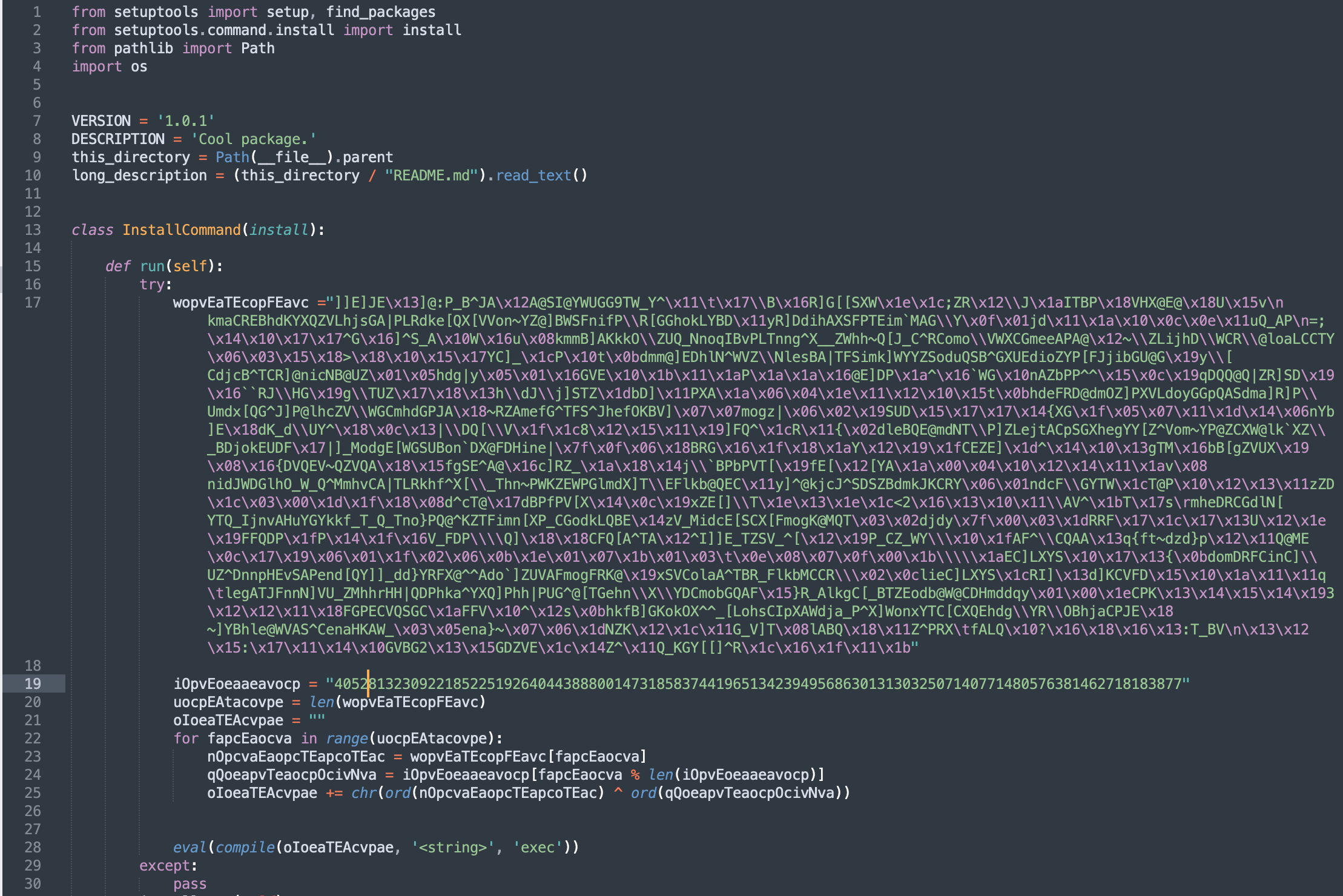Click the run method name

click(x=152, y=266)
